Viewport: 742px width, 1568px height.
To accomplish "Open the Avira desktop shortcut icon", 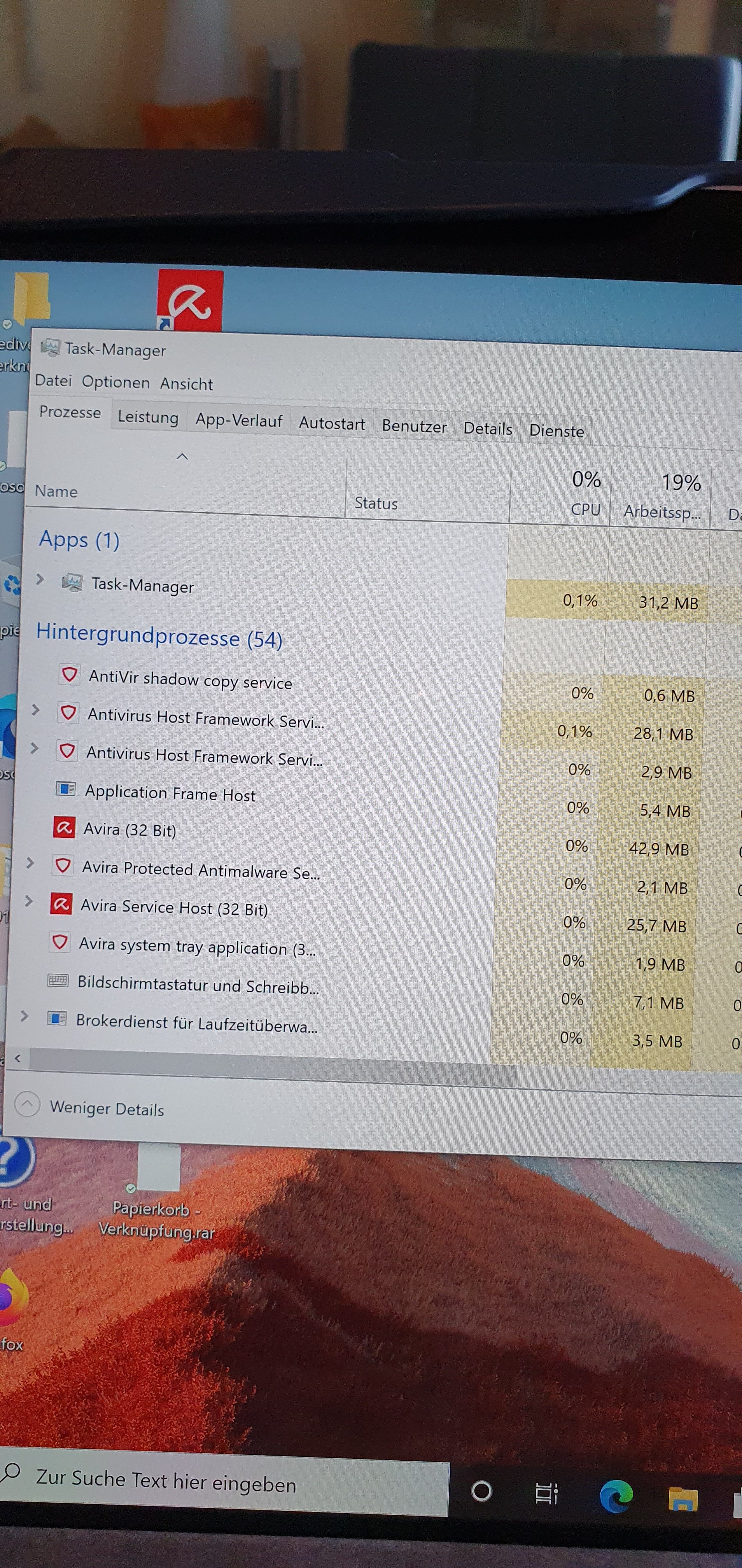I will [x=191, y=301].
